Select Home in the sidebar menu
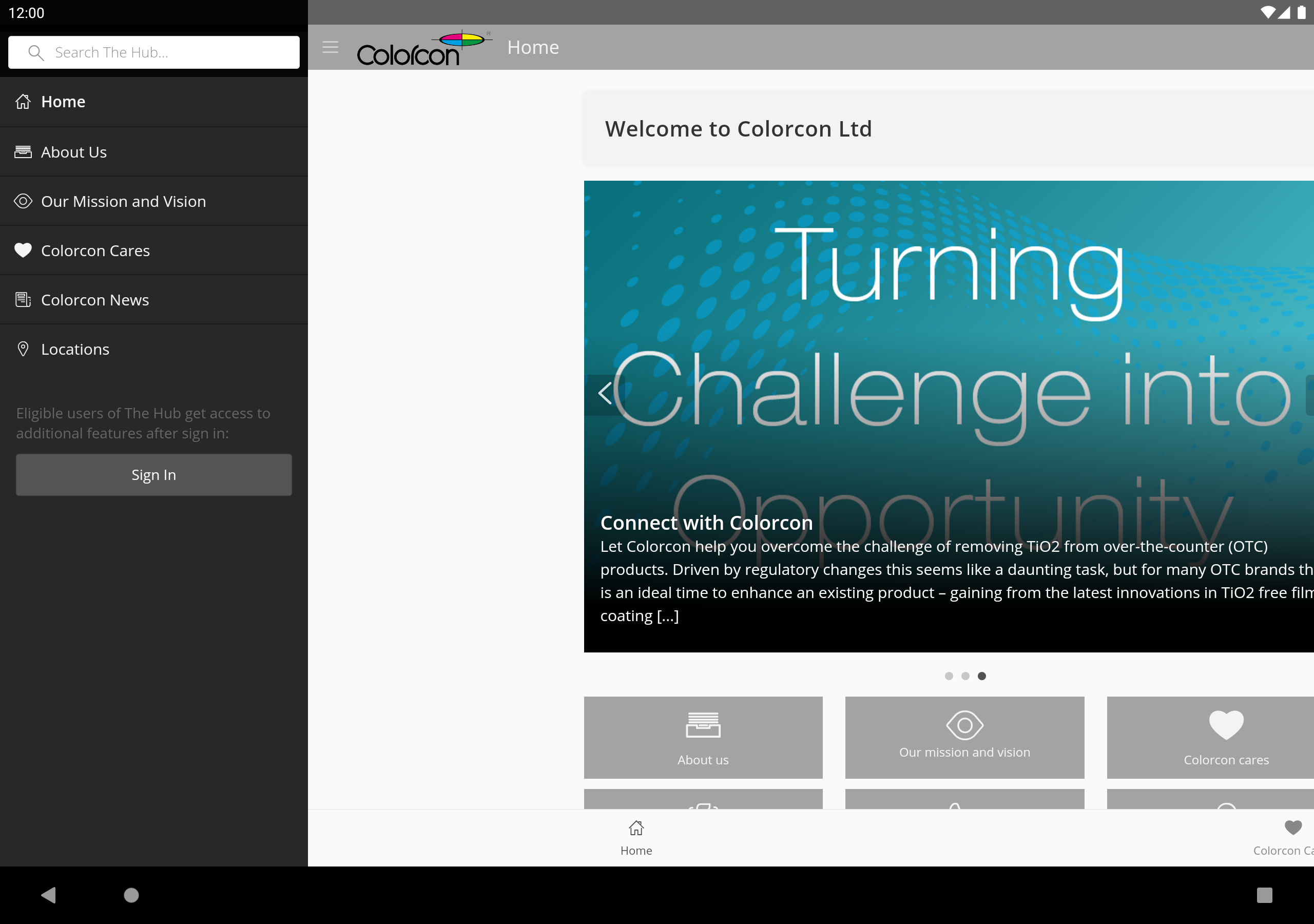Screen dimensions: 1314x924 (x=154, y=102)
